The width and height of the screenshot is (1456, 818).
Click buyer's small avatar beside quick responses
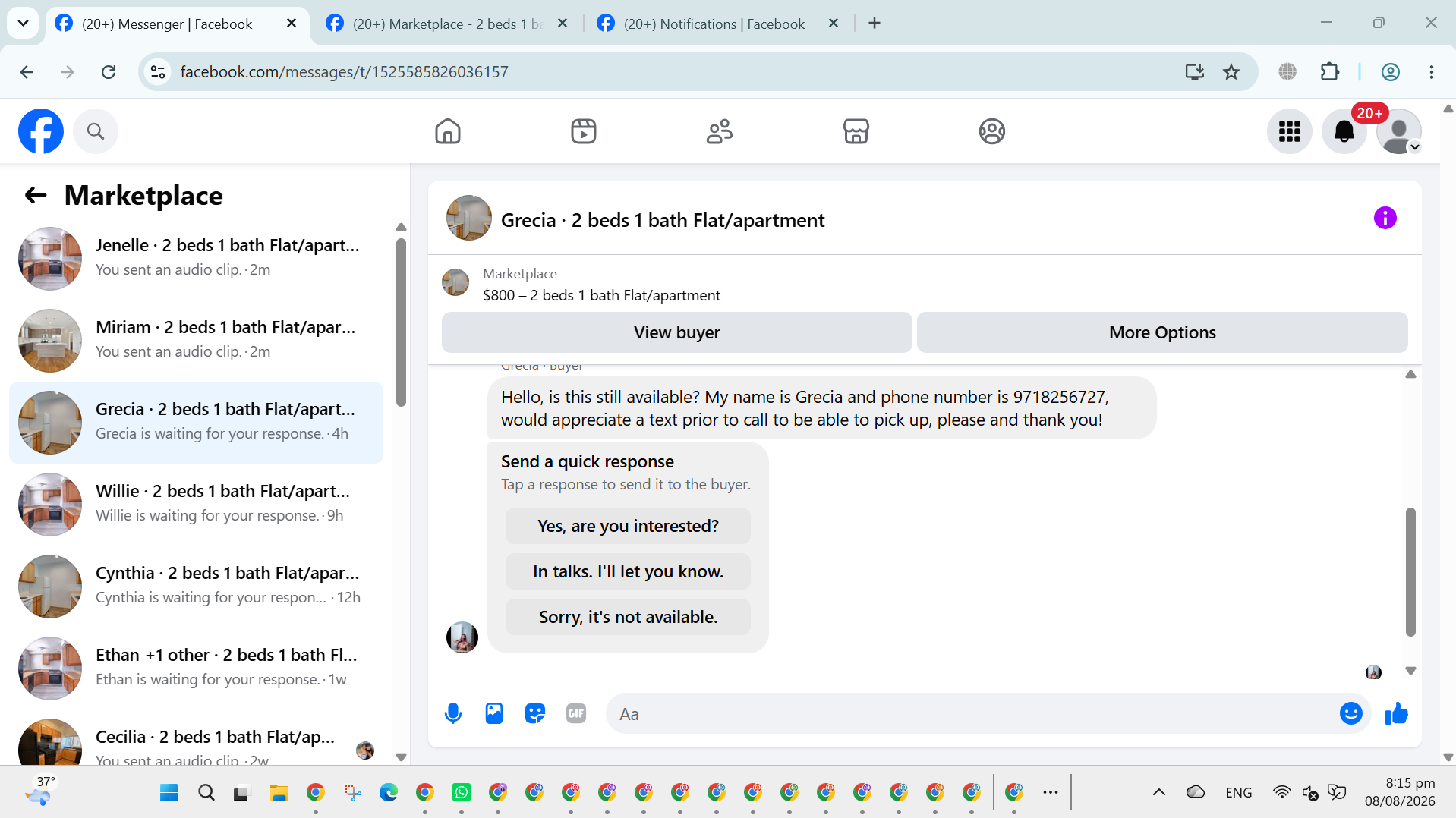pyautogui.click(x=462, y=637)
